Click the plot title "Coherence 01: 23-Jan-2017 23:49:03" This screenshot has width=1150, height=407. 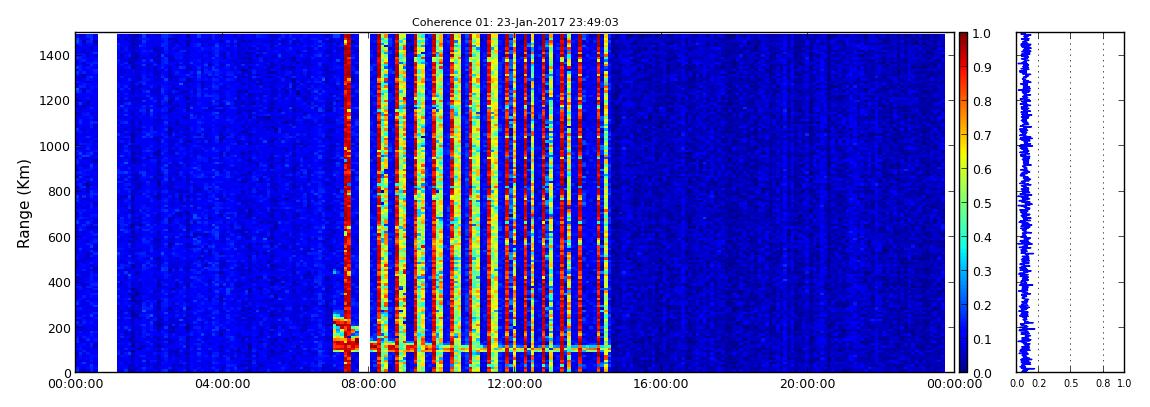(515, 22)
